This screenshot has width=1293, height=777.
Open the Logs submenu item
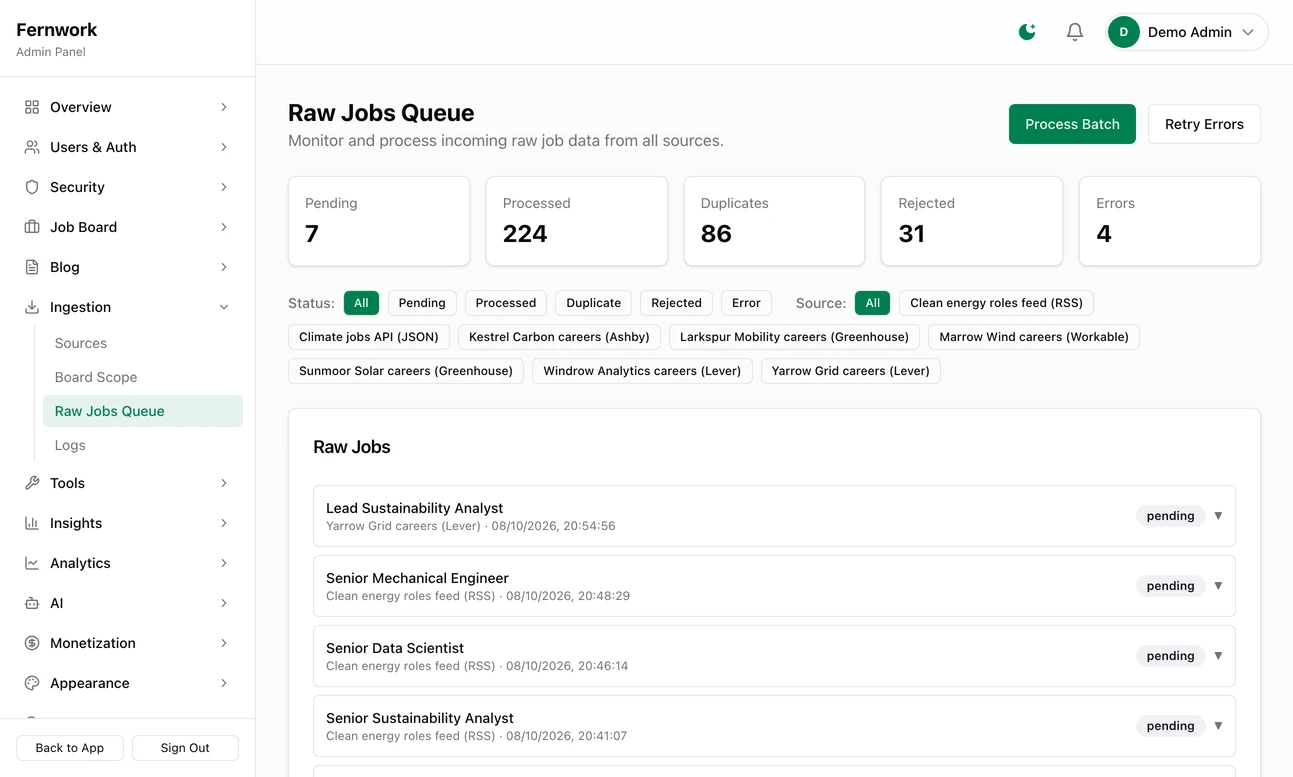coord(143,445)
